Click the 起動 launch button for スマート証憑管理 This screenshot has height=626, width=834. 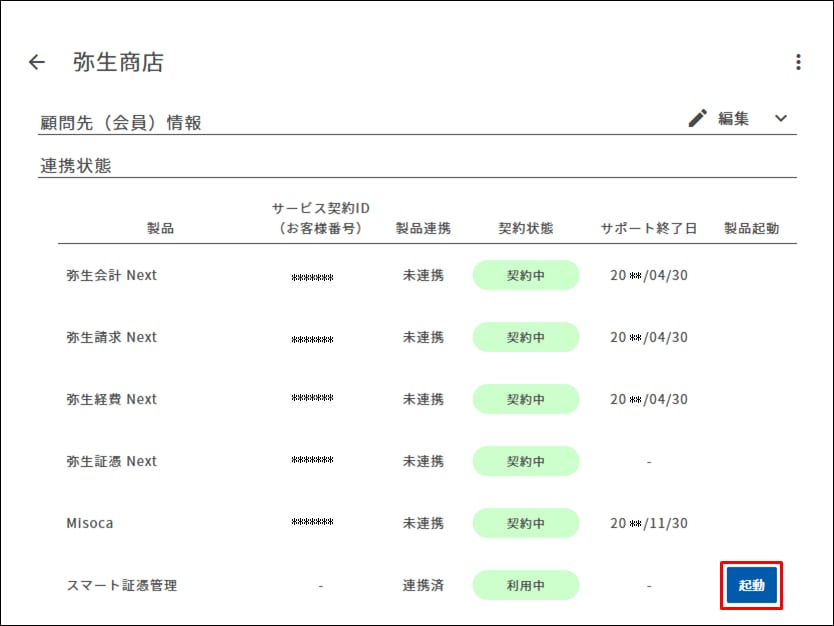tap(752, 585)
